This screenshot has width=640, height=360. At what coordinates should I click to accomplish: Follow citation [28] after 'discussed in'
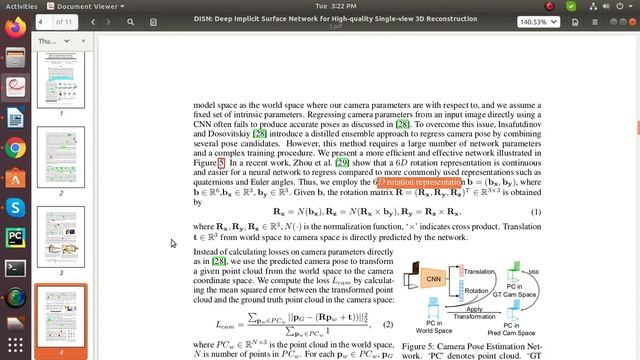[402, 124]
